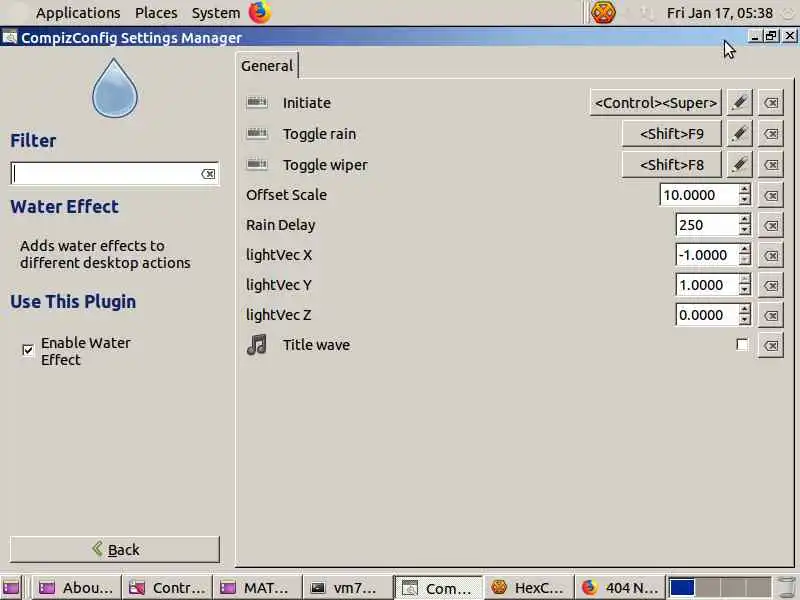Click keyboard icon beside Initiate
This screenshot has height=600, width=800.
(257, 102)
